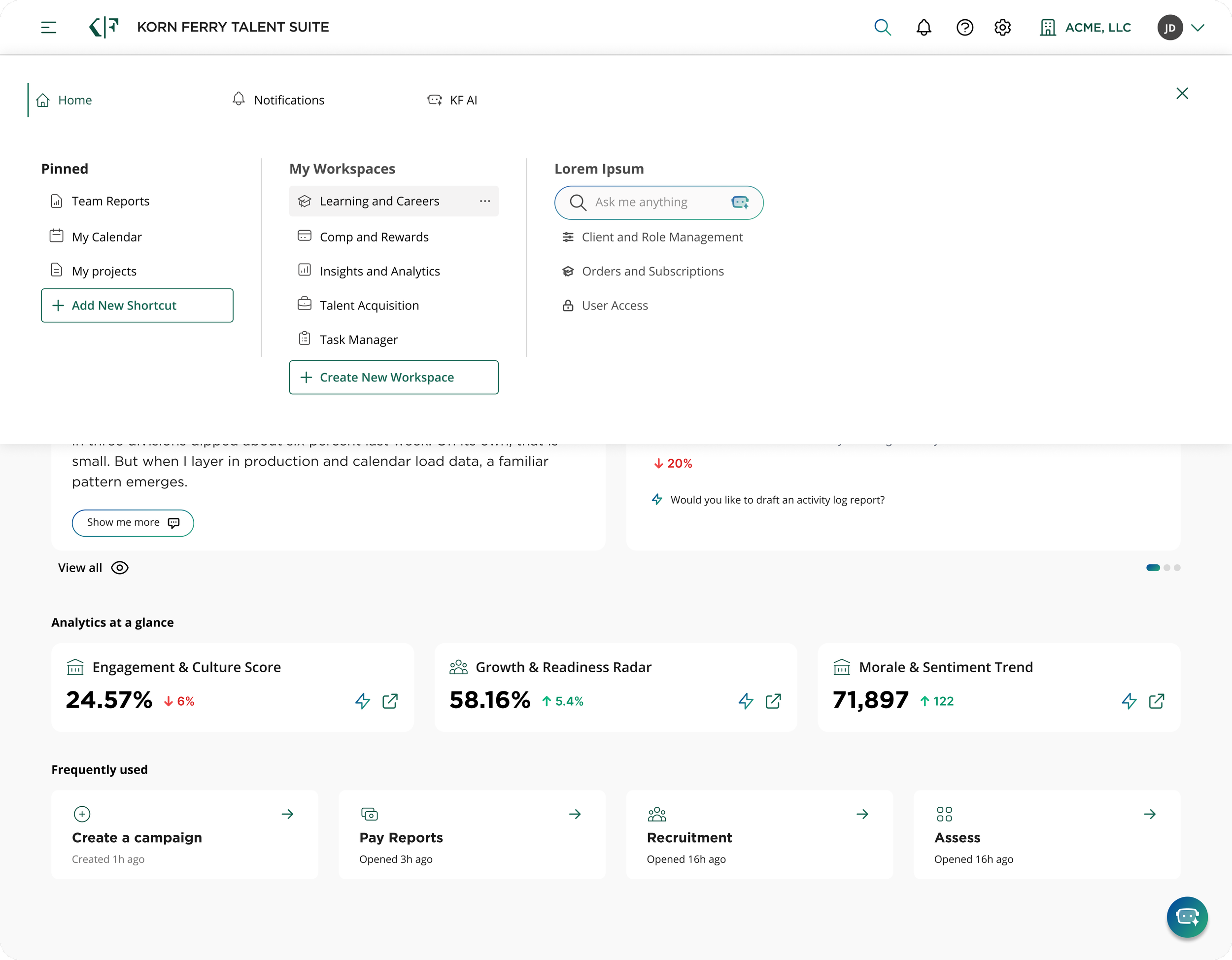Click the arrow on the Pay Reports card

click(x=575, y=814)
